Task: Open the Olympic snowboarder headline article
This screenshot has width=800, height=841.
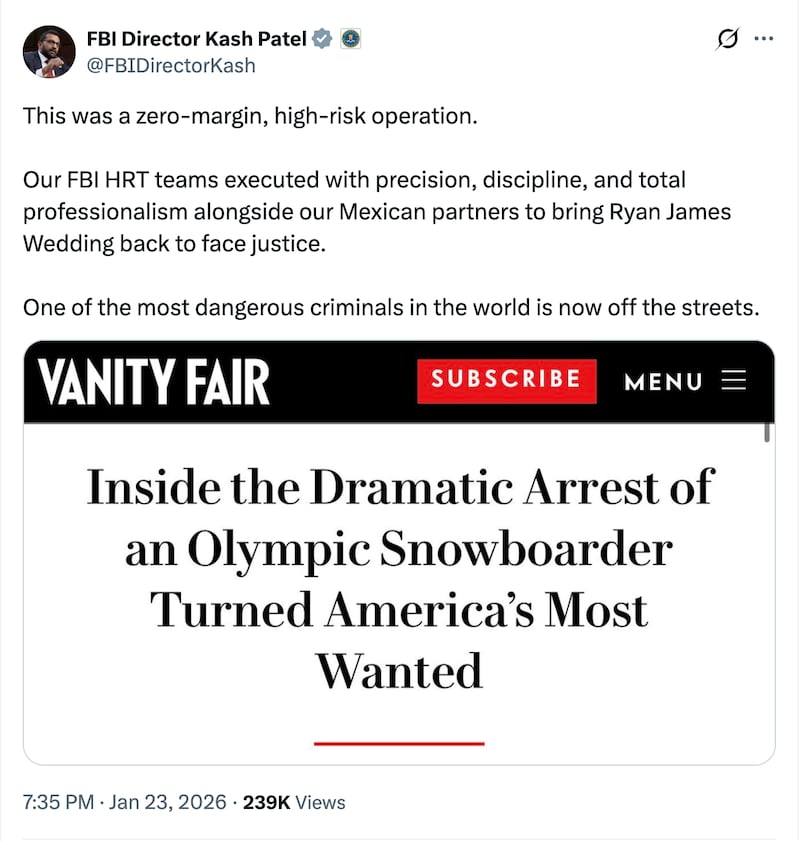Action: pyautogui.click(x=399, y=578)
